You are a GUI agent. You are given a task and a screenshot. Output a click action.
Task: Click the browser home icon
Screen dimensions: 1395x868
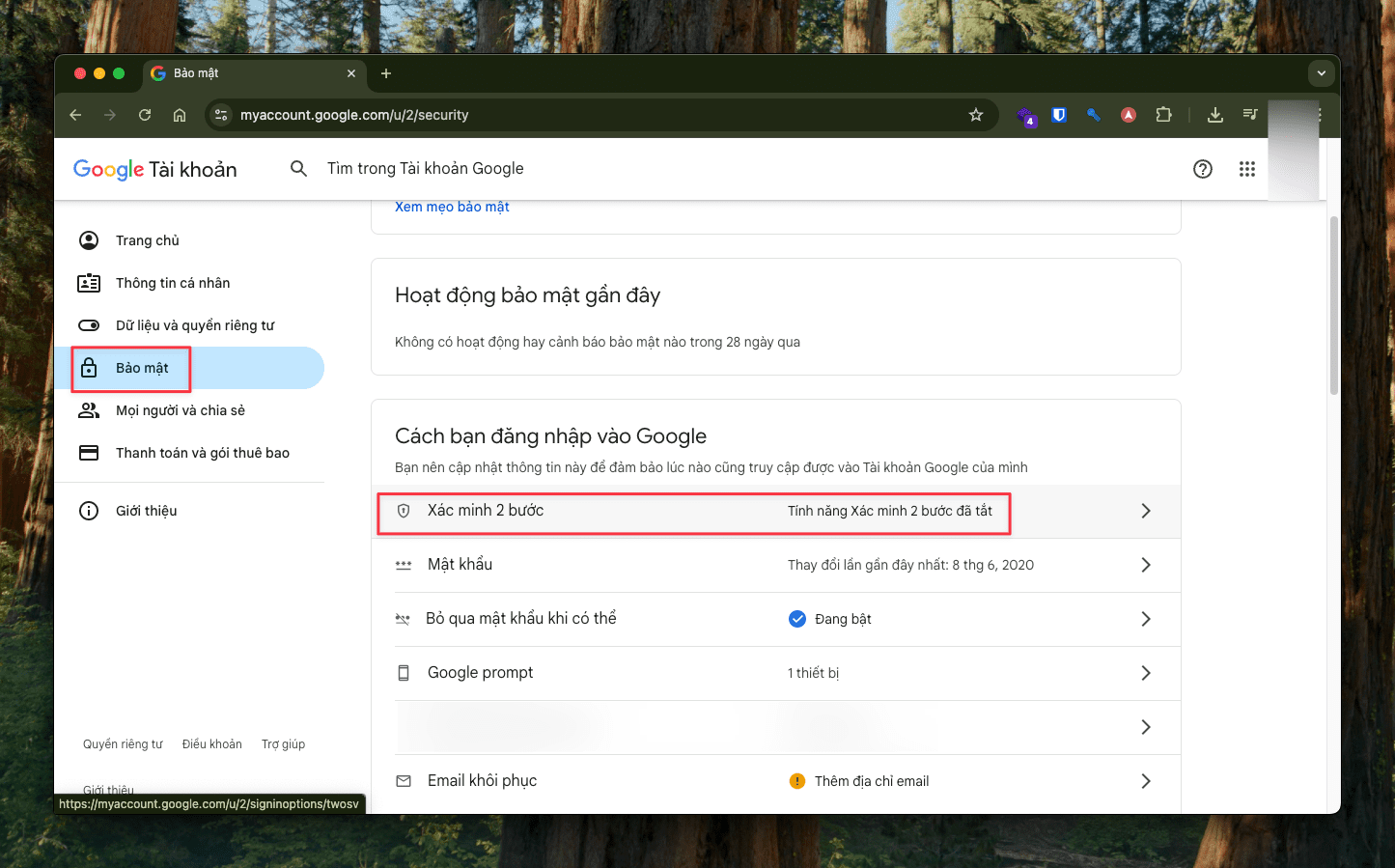coord(180,115)
